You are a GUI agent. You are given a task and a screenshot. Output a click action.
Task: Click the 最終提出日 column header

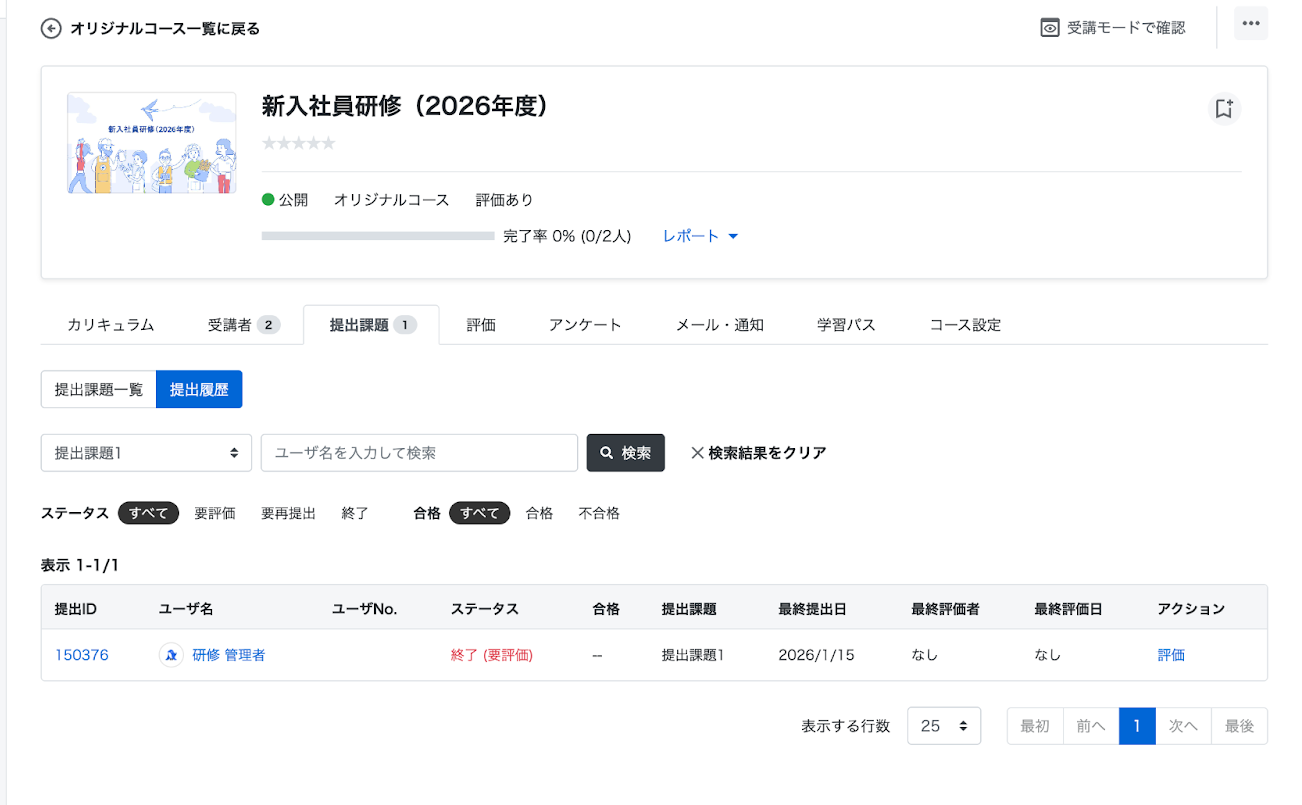coord(813,608)
